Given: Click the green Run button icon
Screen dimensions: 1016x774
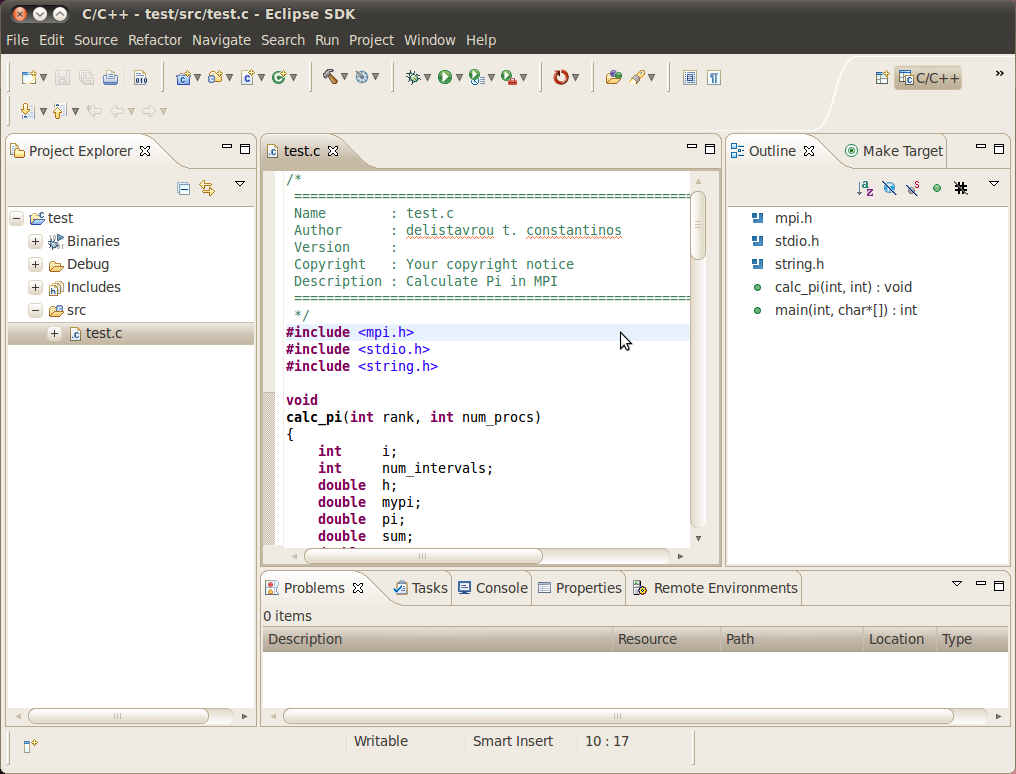Looking at the screenshot, I should [x=444, y=78].
